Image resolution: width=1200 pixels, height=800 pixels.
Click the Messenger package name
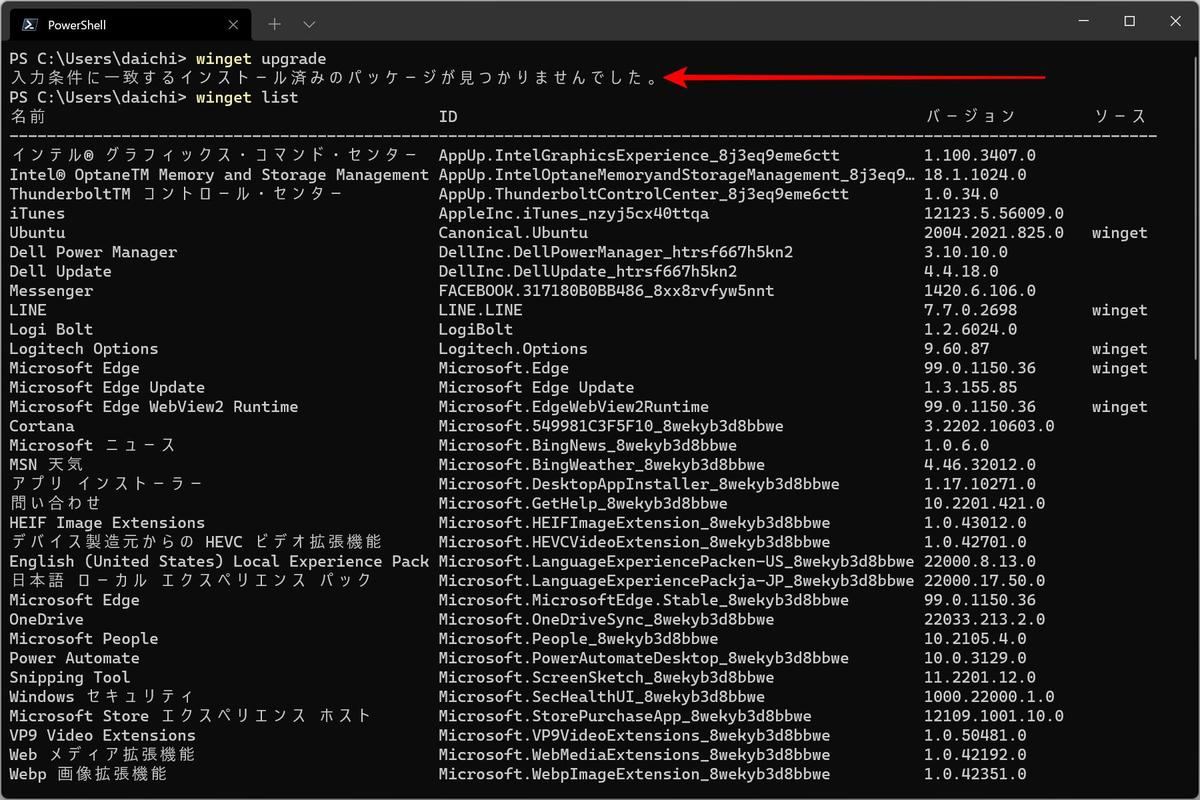point(51,291)
